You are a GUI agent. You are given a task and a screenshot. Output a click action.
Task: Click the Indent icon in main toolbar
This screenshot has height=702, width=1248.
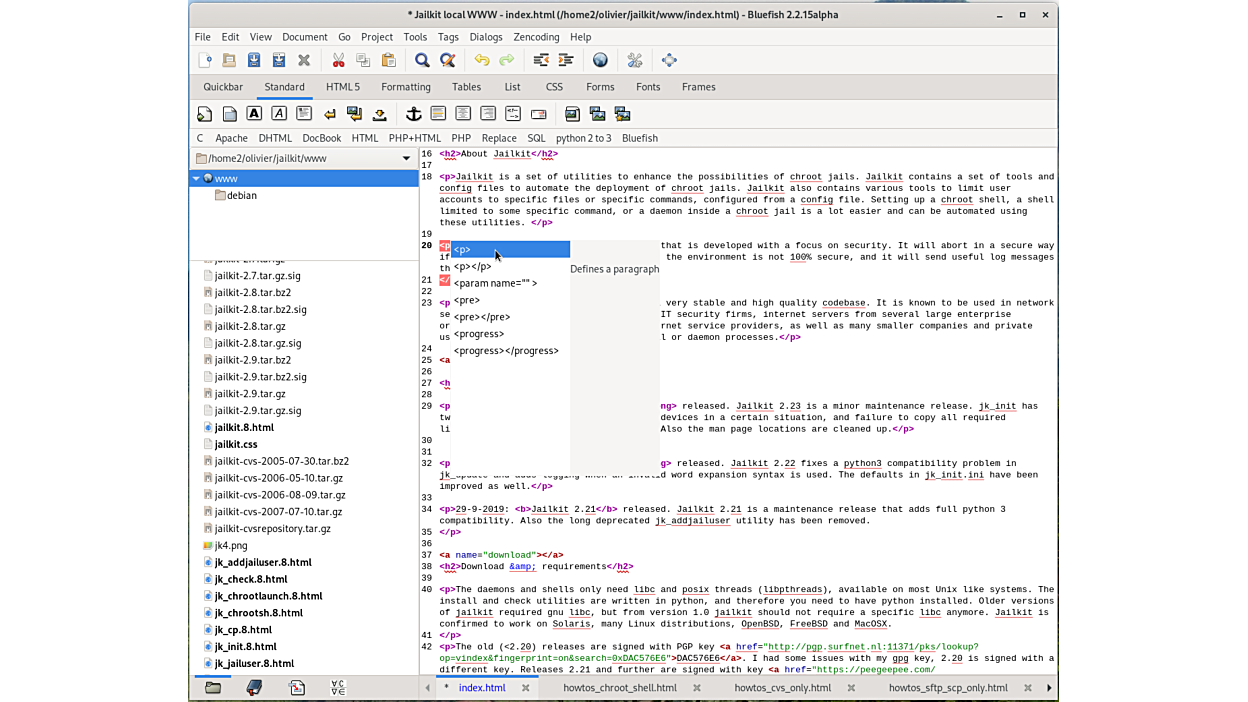point(566,60)
